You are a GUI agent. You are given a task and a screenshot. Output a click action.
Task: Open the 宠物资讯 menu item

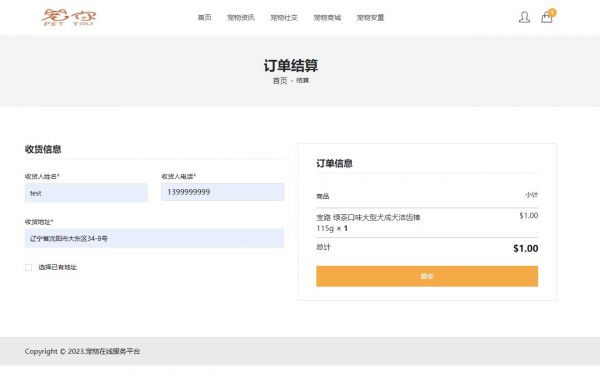241,18
